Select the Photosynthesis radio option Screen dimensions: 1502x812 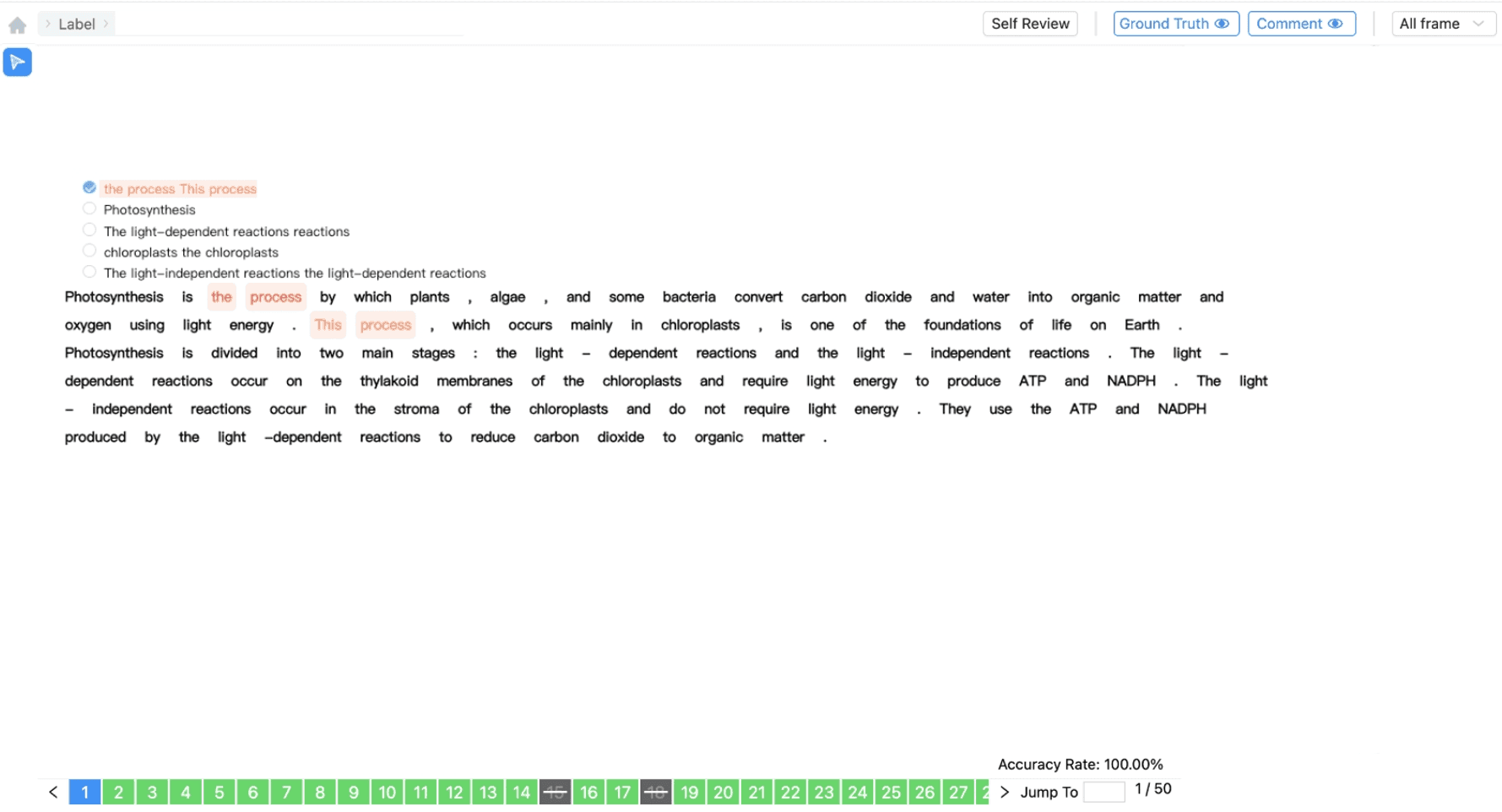(89, 208)
